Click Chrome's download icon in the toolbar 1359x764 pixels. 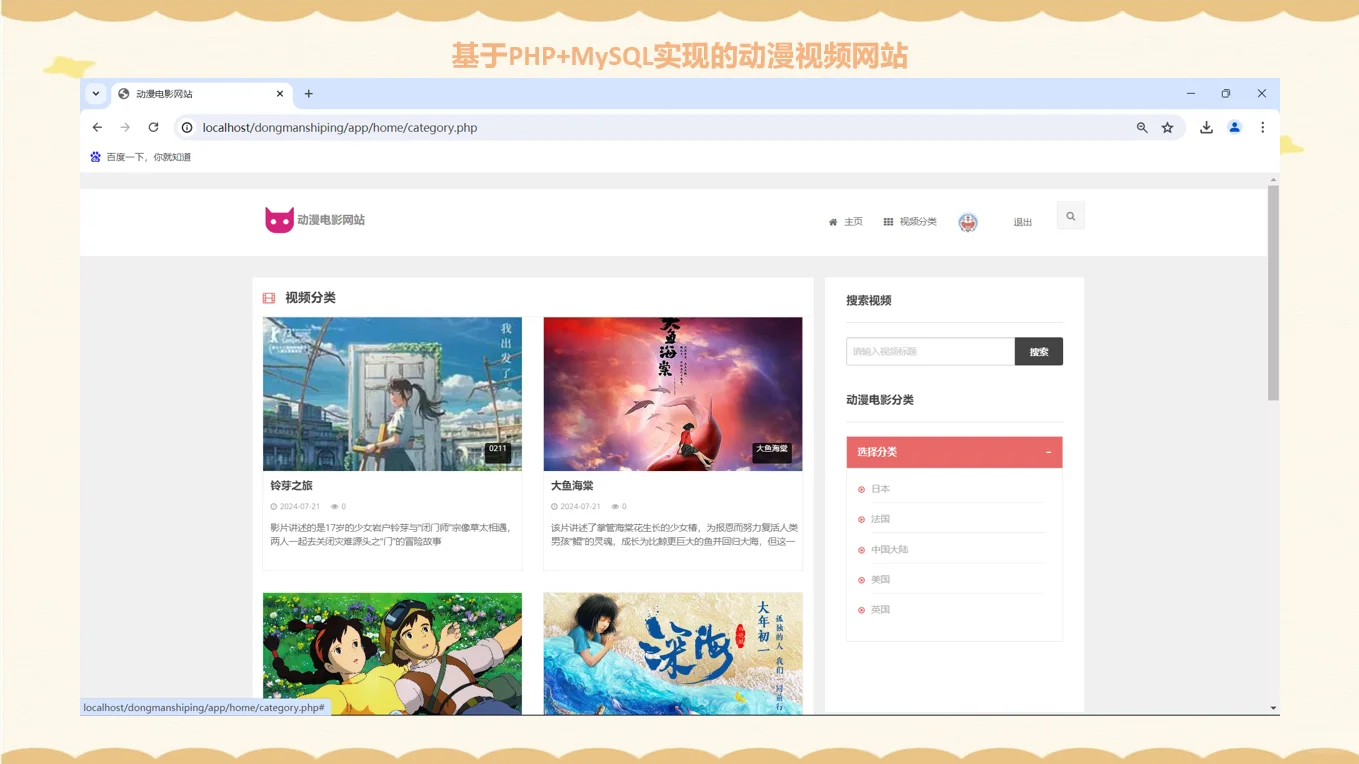1205,127
